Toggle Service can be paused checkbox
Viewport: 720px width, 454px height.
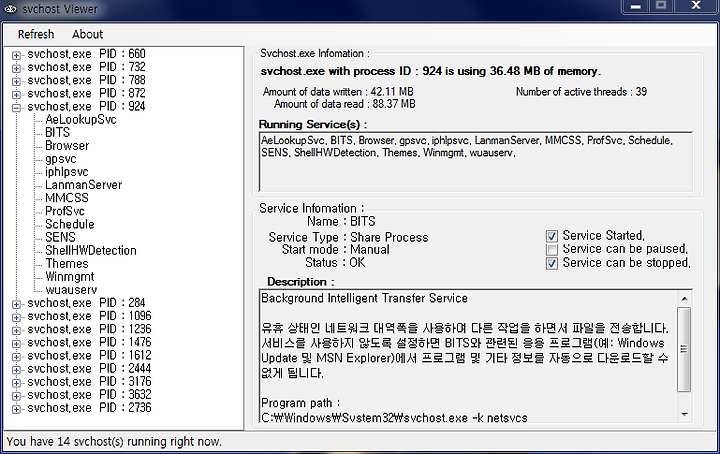click(x=552, y=249)
